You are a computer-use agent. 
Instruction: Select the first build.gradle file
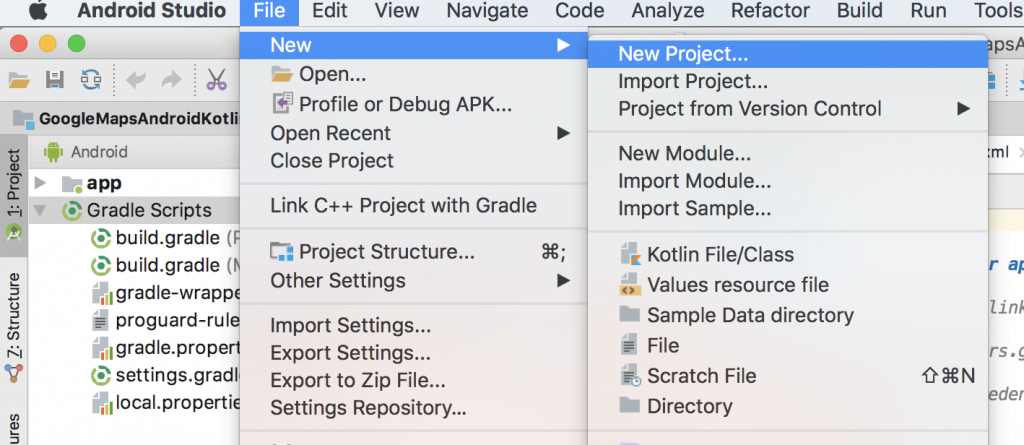[x=167, y=239]
